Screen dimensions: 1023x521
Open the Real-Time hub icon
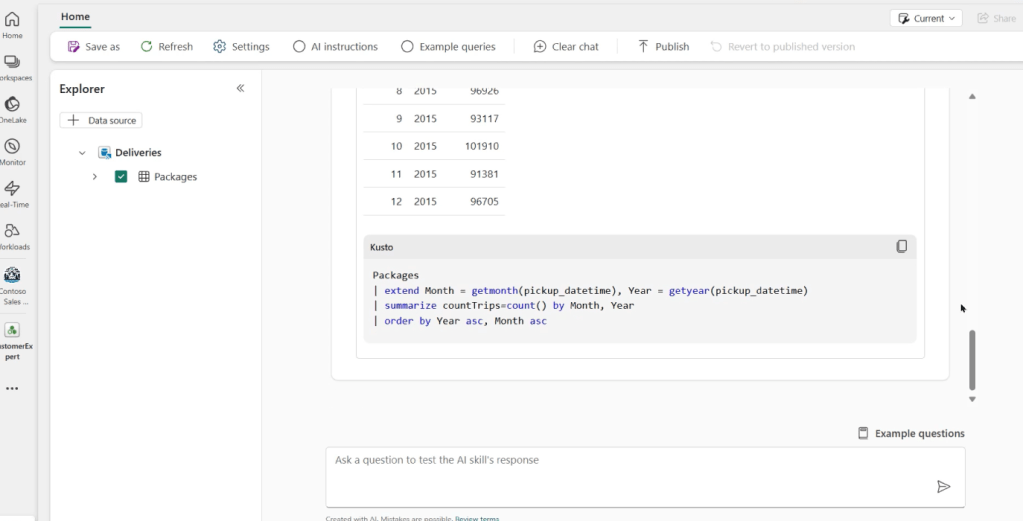pyautogui.click(x=13, y=193)
